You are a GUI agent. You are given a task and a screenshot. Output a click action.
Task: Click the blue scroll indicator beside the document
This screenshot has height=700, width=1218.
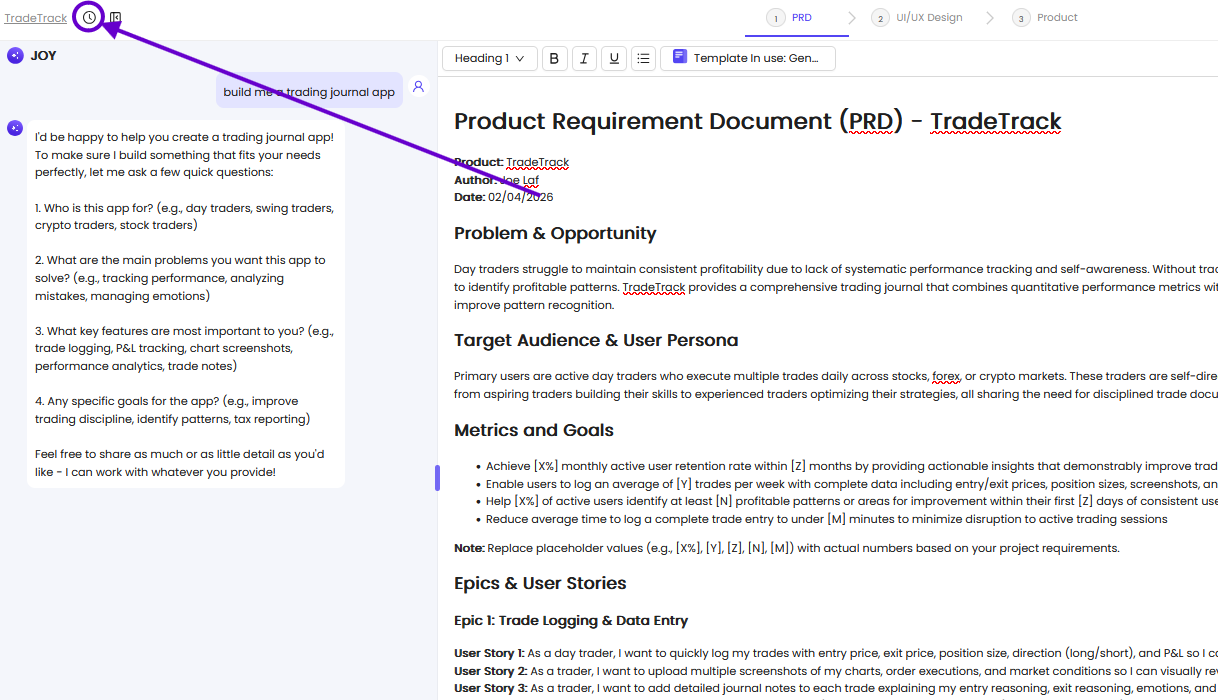coord(437,477)
